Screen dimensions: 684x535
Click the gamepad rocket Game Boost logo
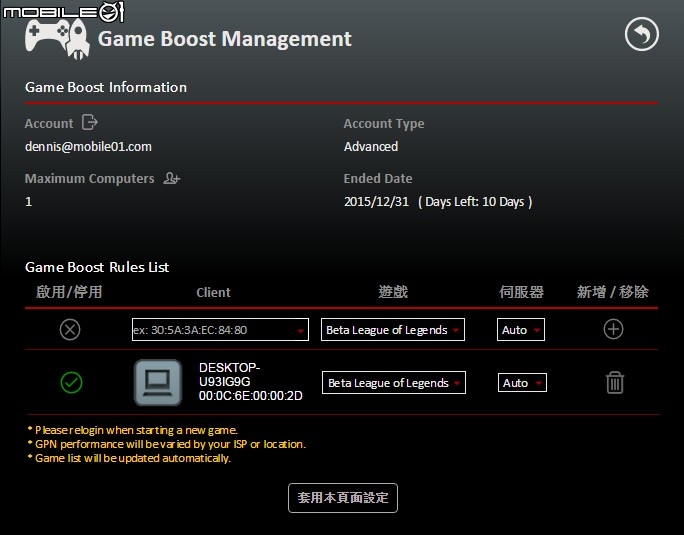57,39
